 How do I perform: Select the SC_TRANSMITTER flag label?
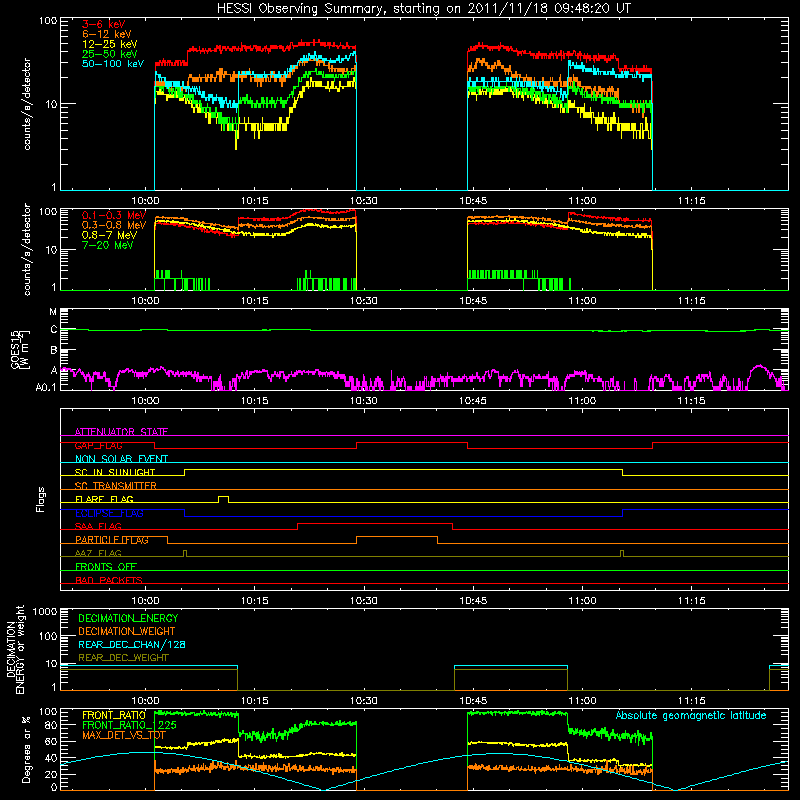pyautogui.click(x=116, y=485)
